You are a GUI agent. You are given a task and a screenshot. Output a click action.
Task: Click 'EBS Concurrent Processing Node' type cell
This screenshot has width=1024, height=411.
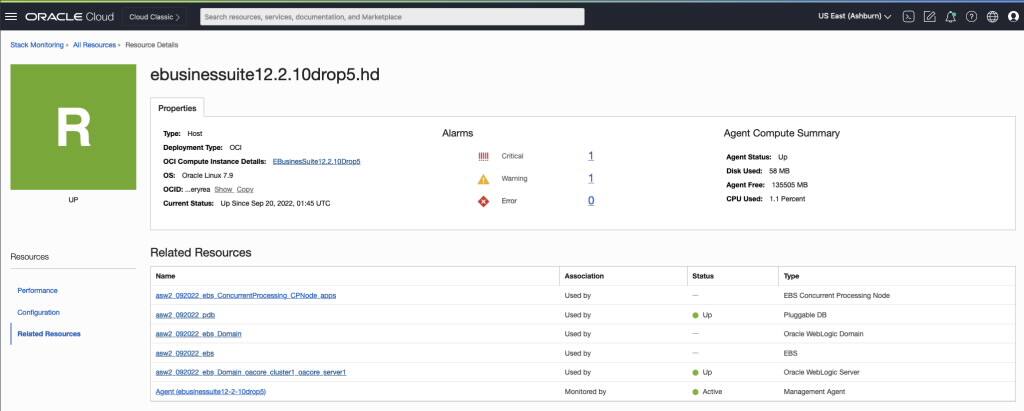837,295
